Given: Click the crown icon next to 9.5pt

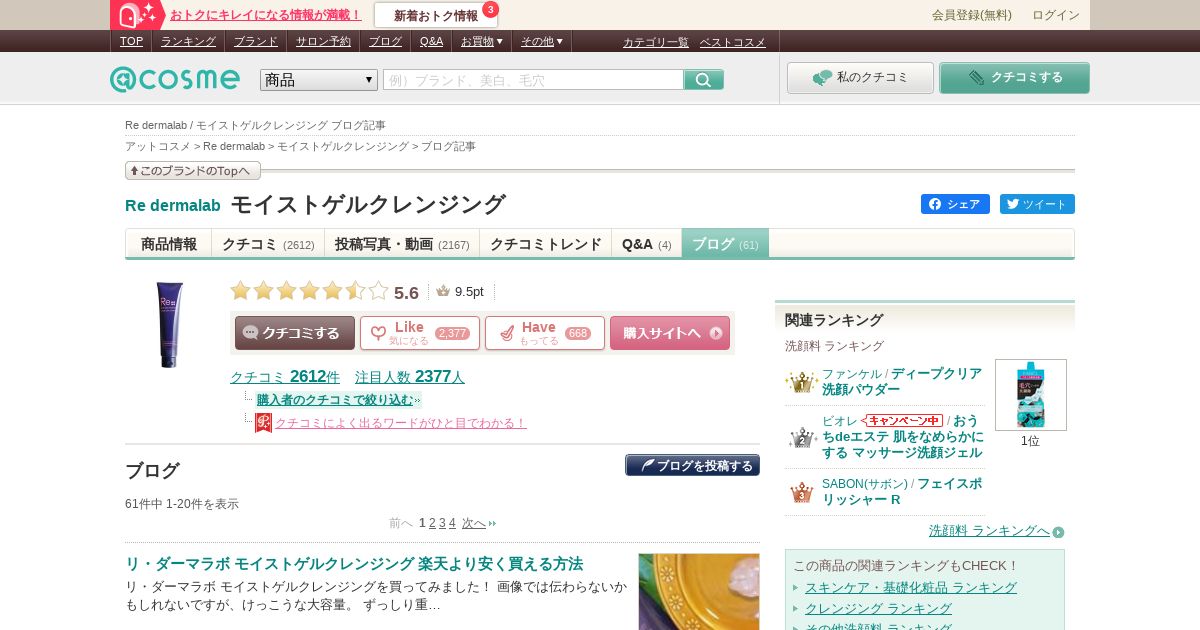Looking at the screenshot, I should click(443, 291).
